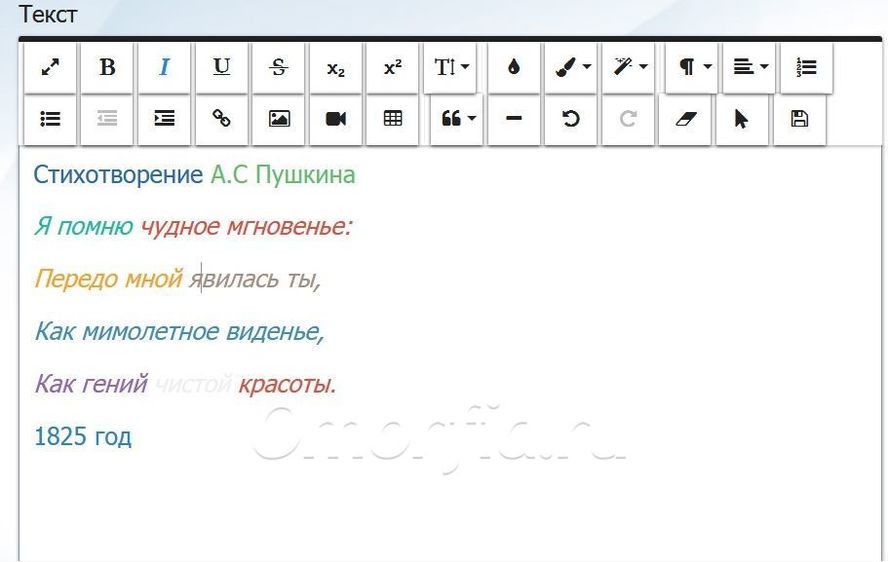888x562 pixels.
Task: Click the red word 'красоты.'
Action: pos(288,385)
